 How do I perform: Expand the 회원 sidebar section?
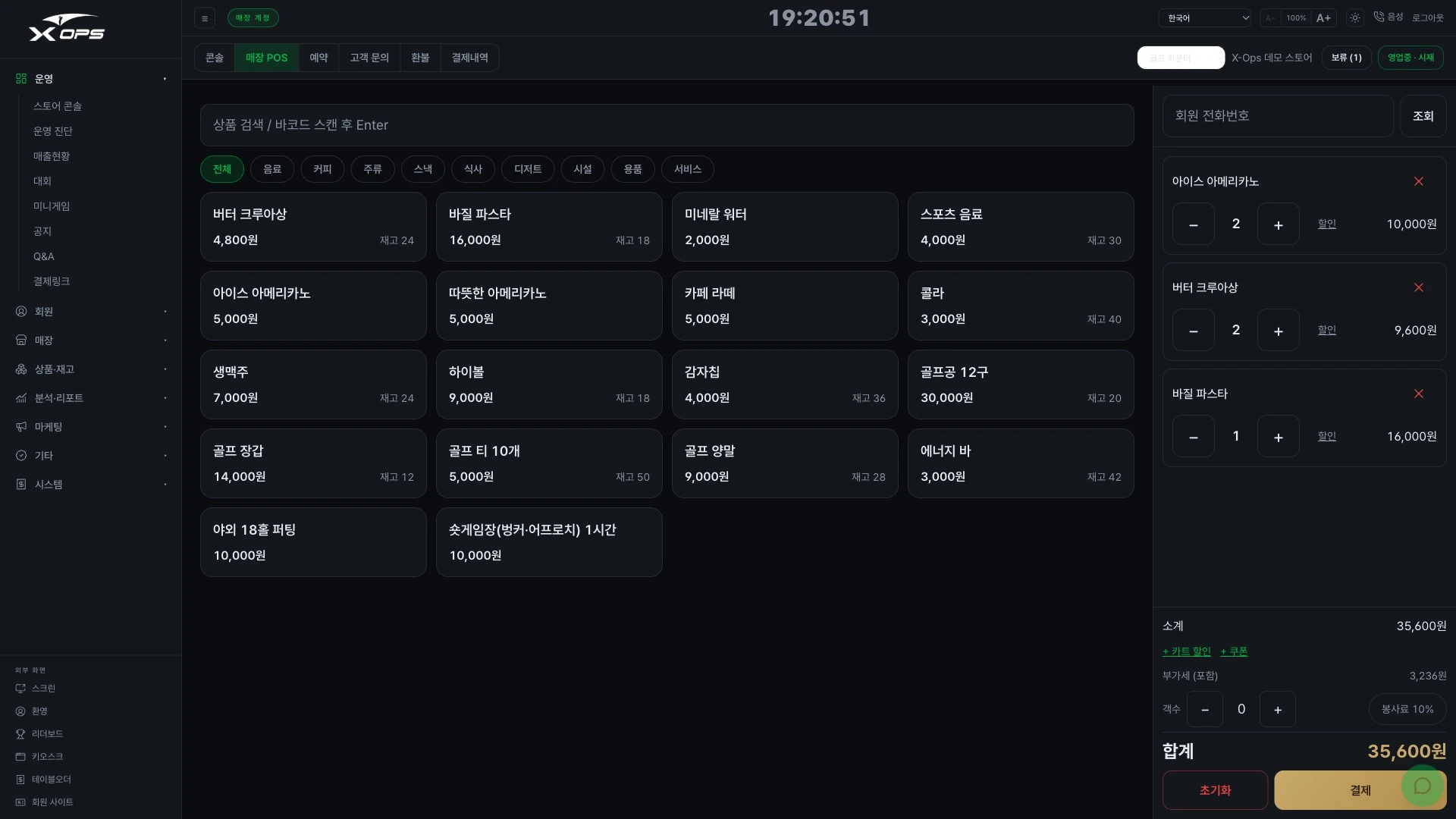tap(91, 312)
